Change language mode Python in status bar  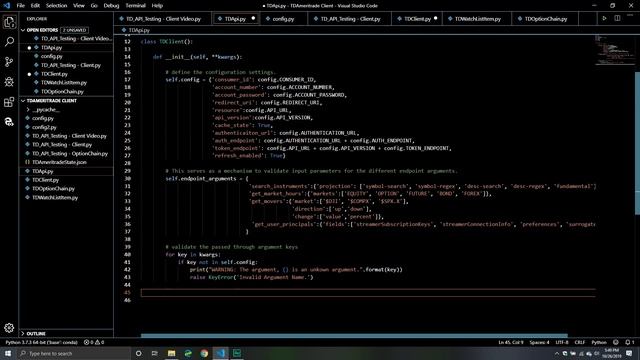click(599, 342)
